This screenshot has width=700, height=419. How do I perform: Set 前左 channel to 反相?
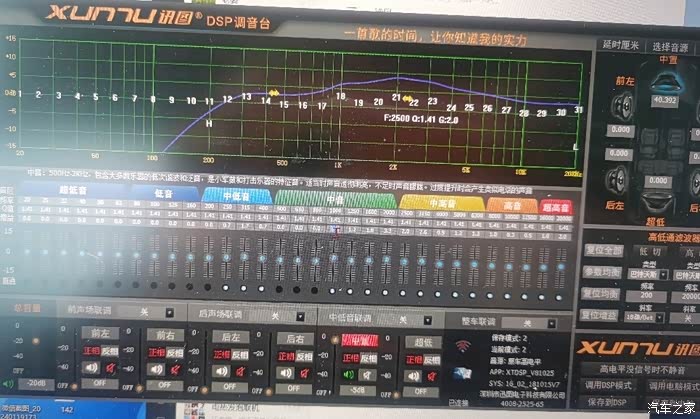coord(109,351)
